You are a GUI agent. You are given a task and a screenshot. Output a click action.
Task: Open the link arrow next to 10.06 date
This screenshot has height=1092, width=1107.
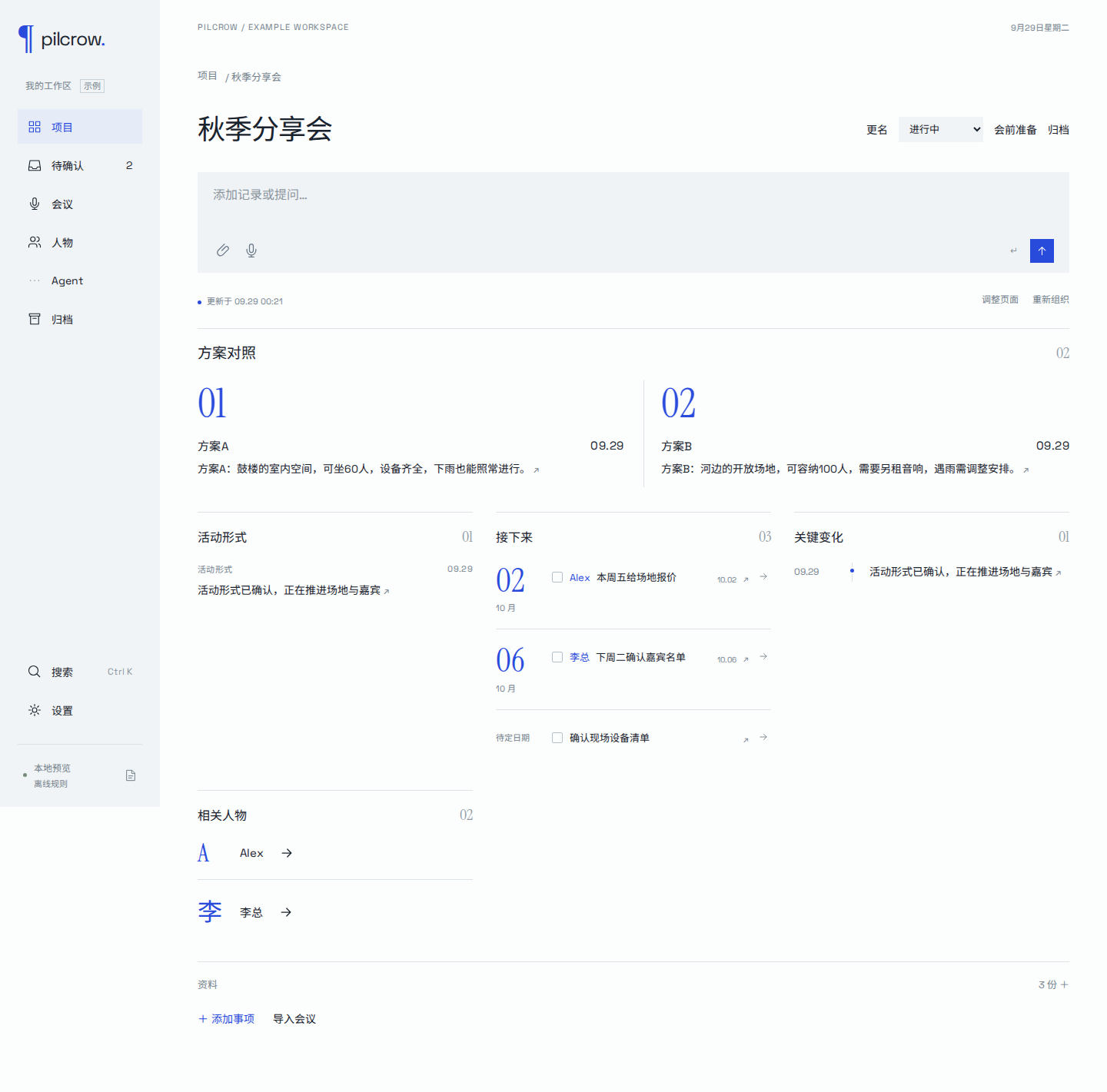pyautogui.click(x=746, y=660)
